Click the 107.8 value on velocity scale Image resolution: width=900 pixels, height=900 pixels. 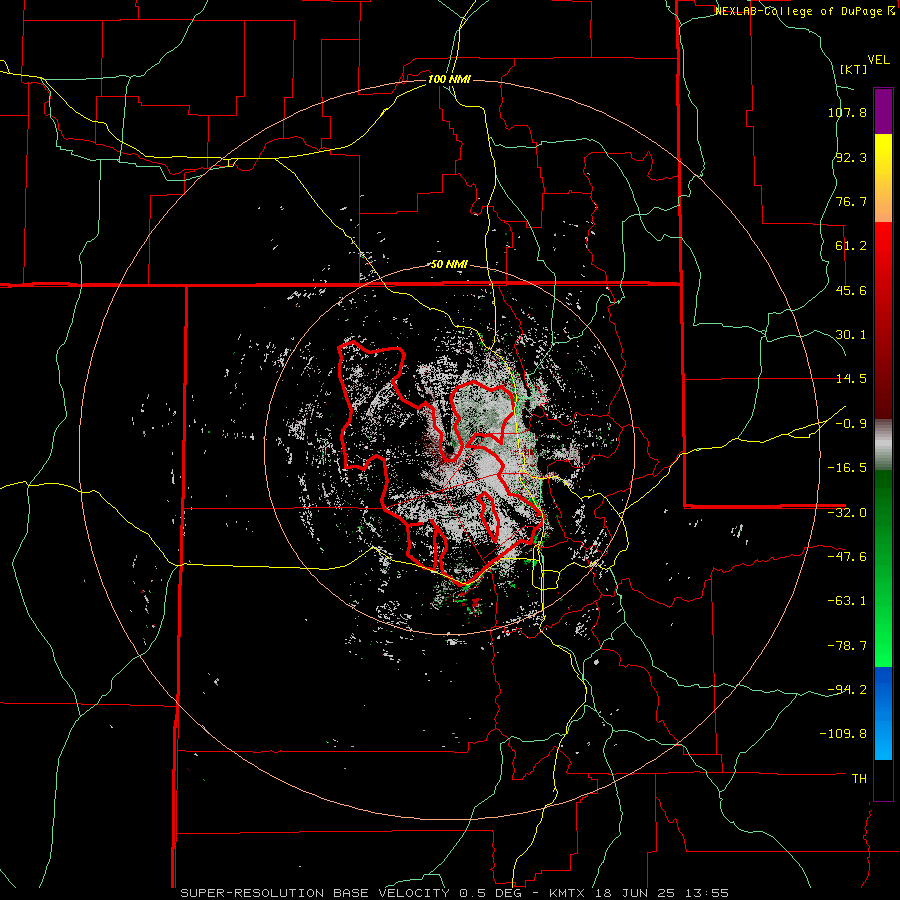[x=847, y=112]
